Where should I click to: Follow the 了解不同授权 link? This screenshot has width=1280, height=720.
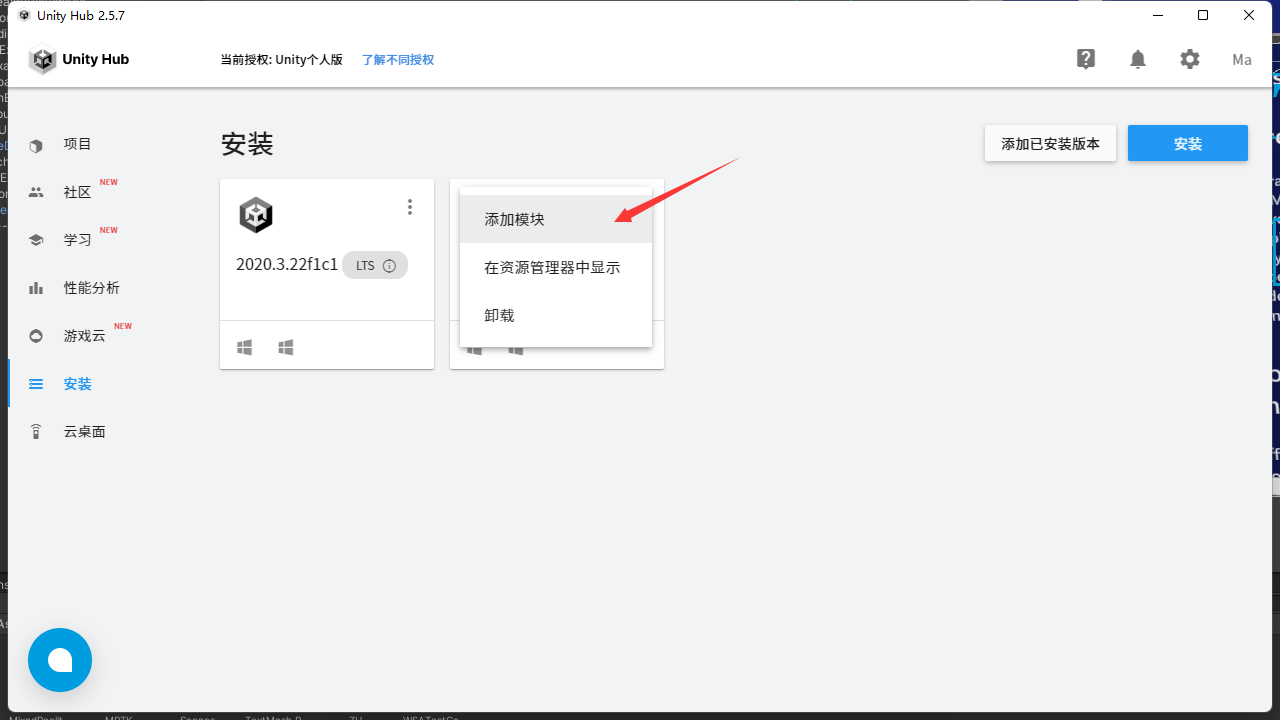click(398, 60)
